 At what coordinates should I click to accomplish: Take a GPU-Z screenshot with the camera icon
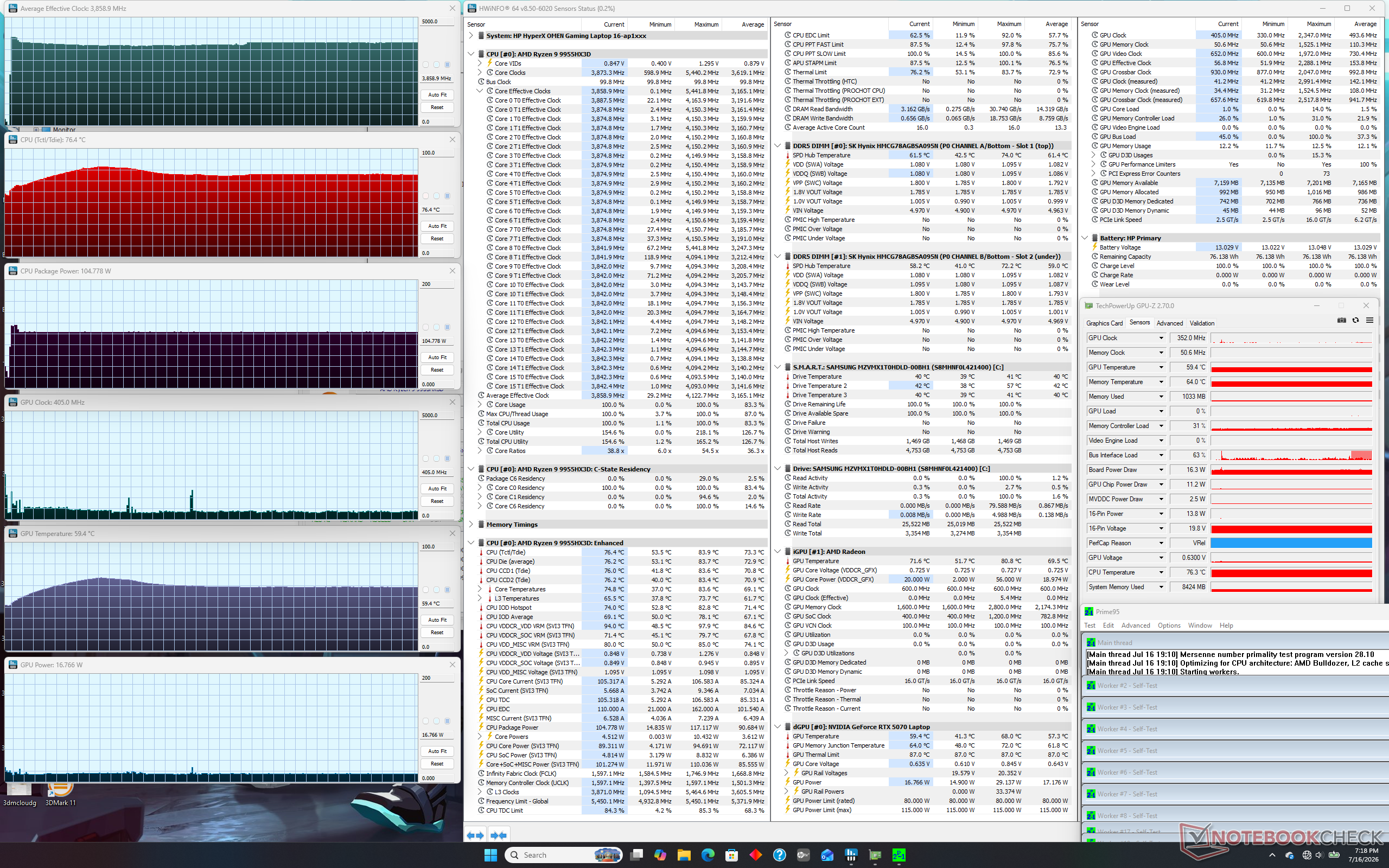tap(1341, 320)
